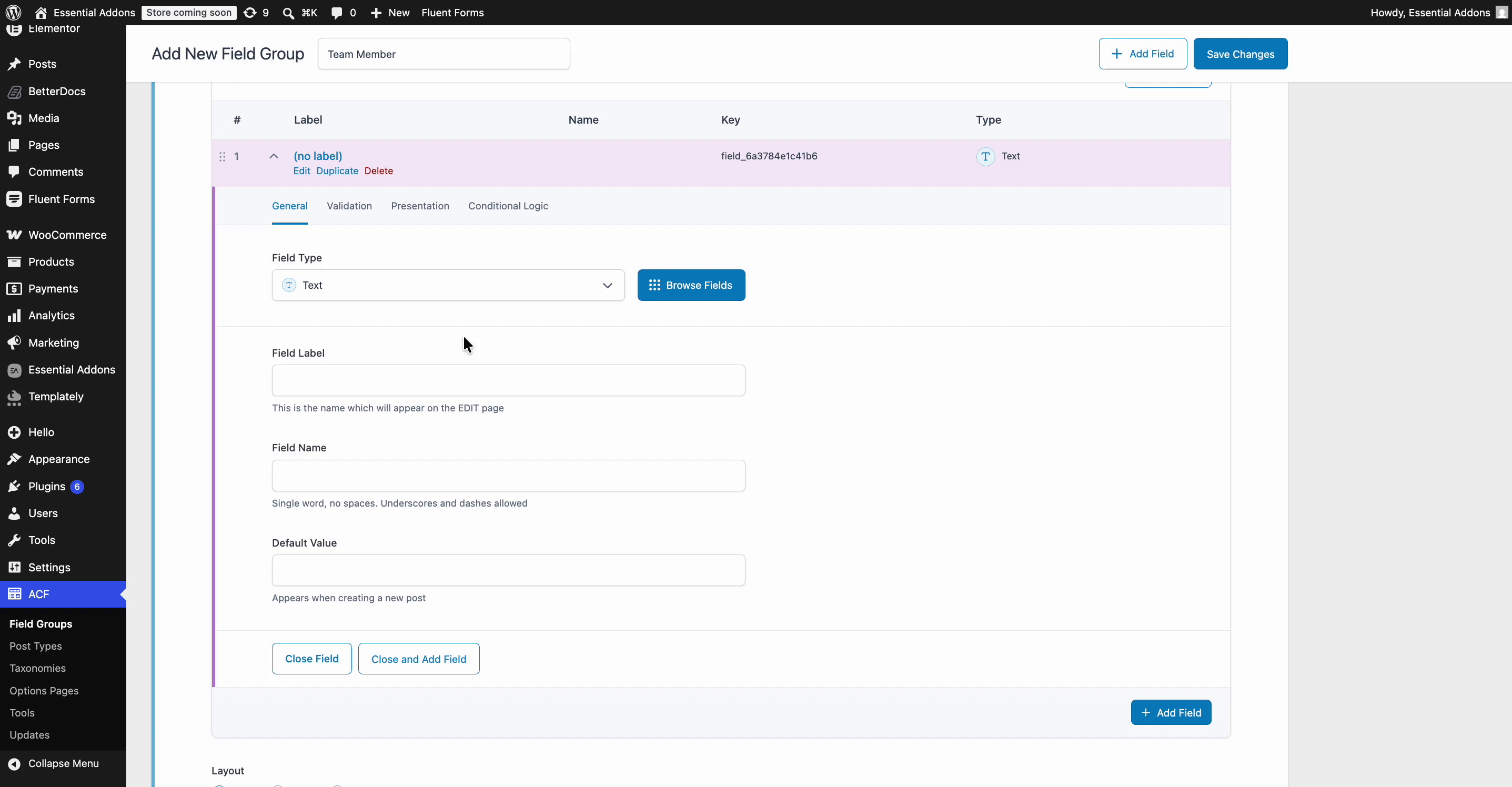This screenshot has height=787, width=1512.
Task: Focus the Field Name input
Action: pyautogui.click(x=508, y=476)
